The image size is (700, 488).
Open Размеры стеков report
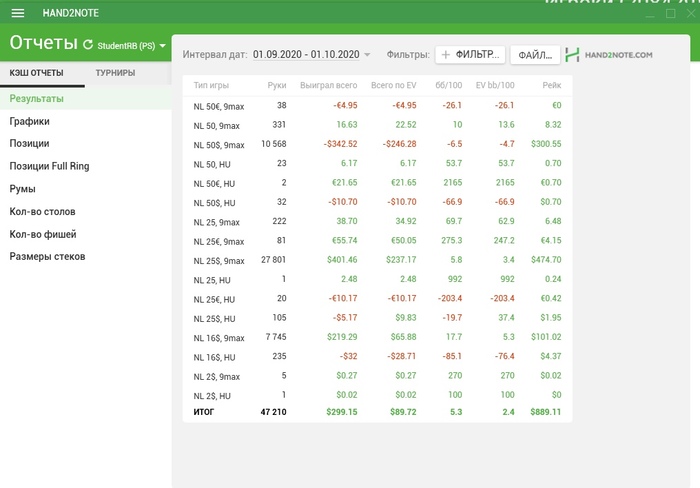47,257
